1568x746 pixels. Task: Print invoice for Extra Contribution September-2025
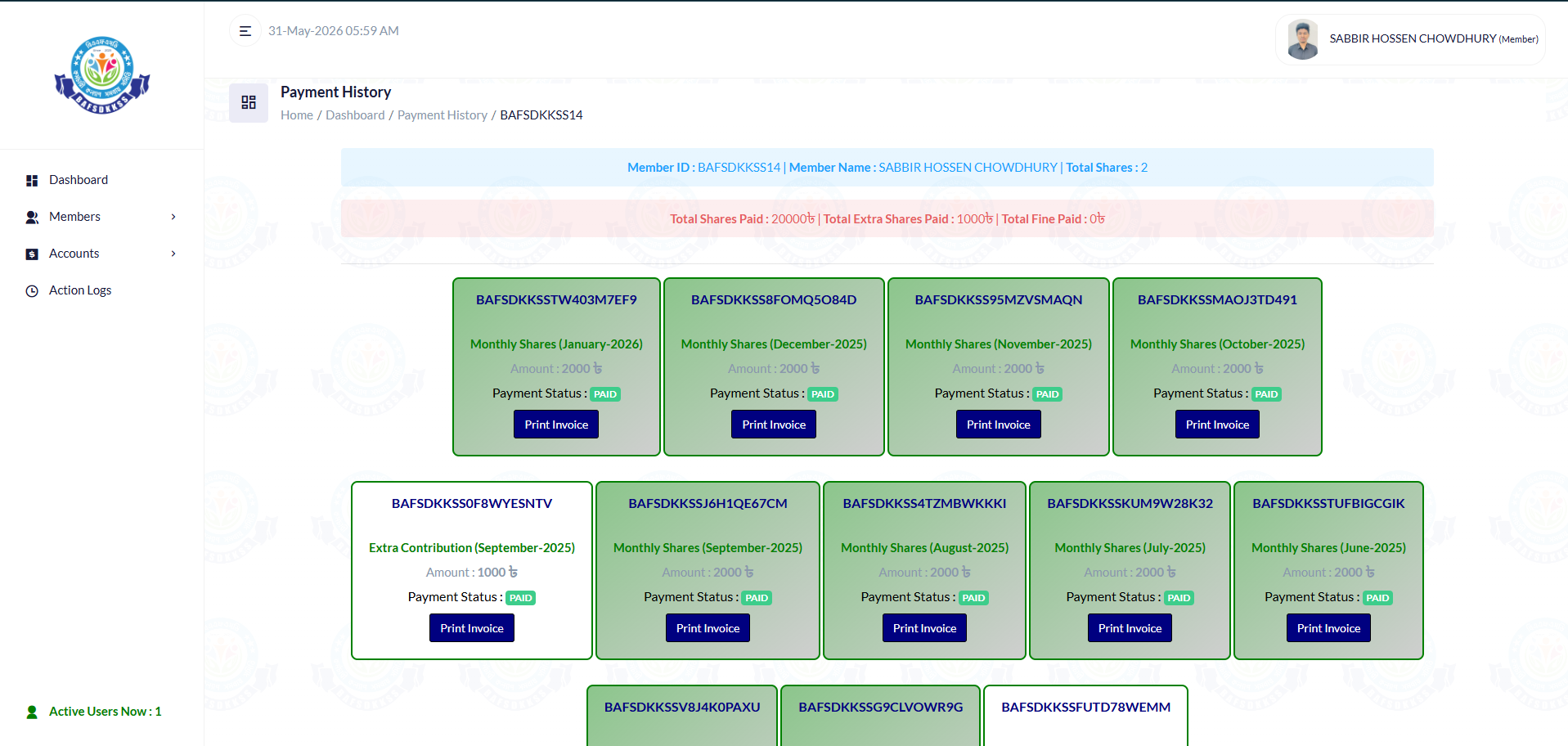(x=472, y=628)
